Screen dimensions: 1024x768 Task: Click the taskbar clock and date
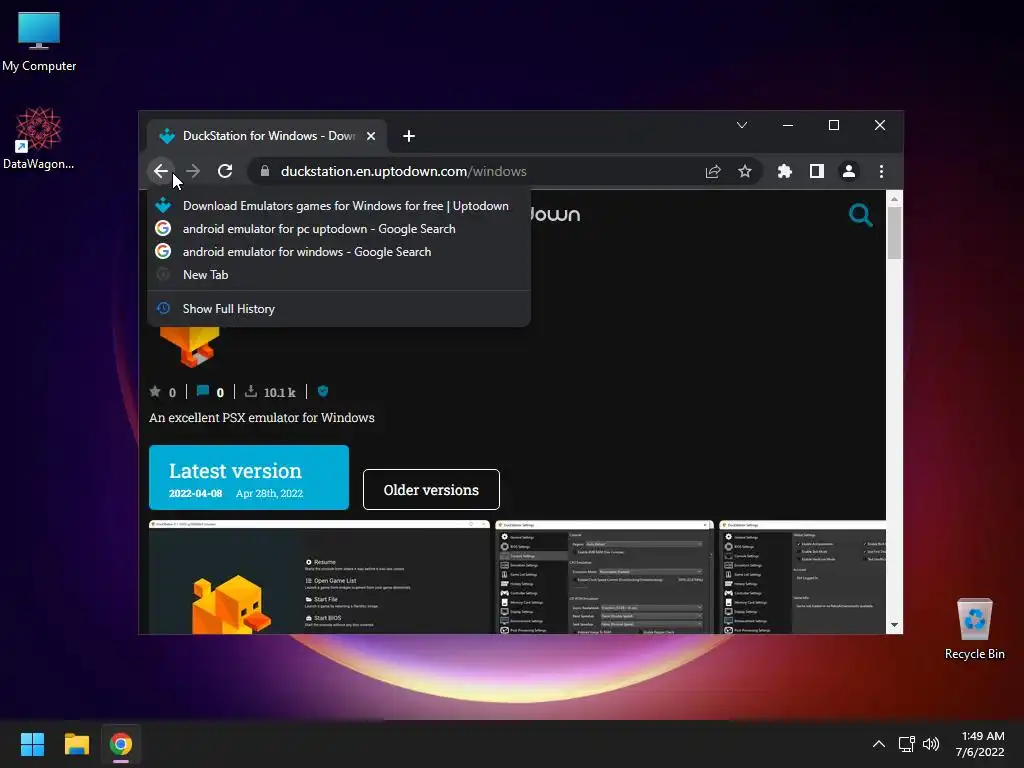point(980,744)
